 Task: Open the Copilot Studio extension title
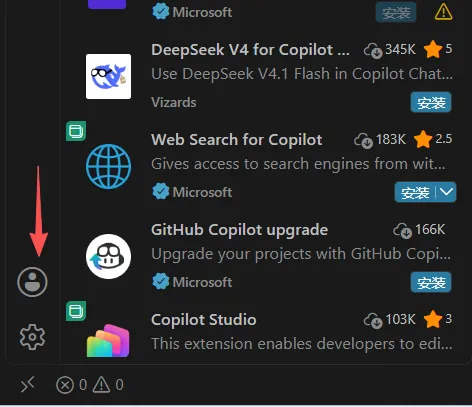[204, 320]
